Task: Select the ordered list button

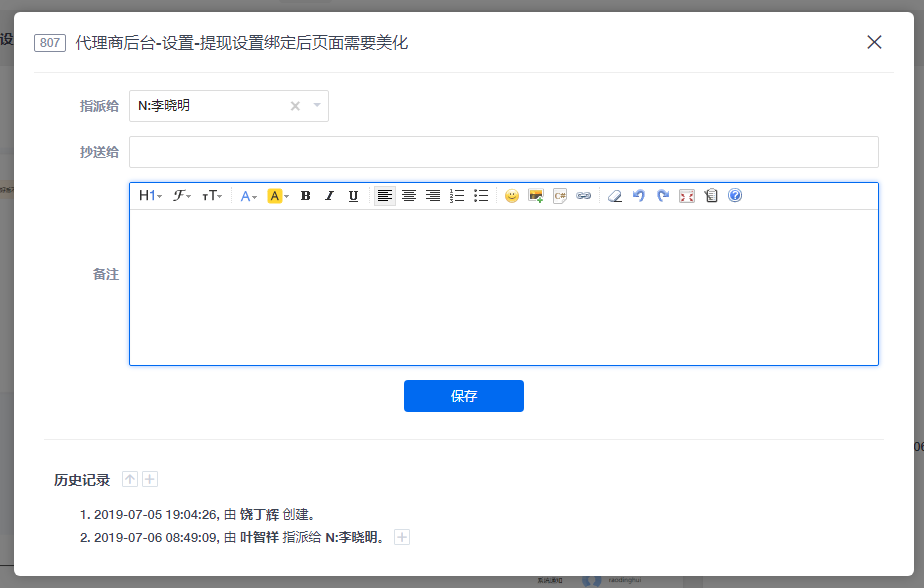Action: pyautogui.click(x=457, y=196)
